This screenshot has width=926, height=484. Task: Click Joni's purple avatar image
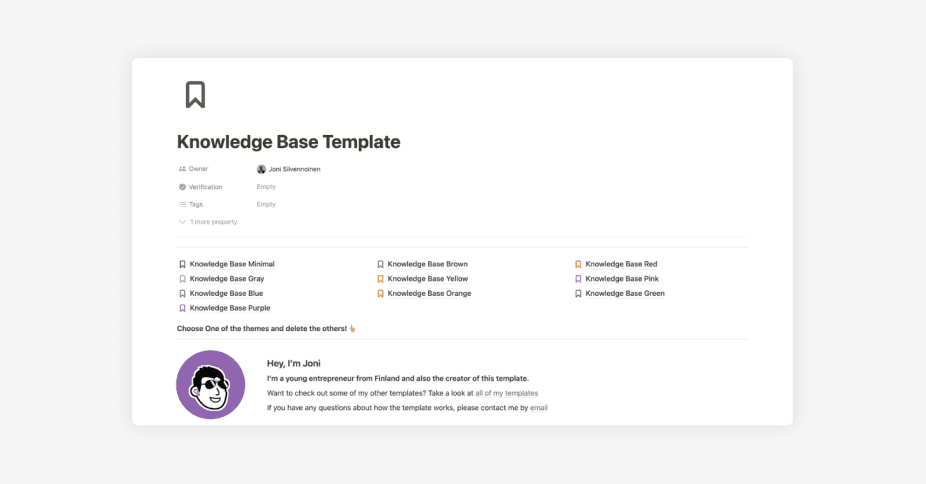pyautogui.click(x=211, y=385)
